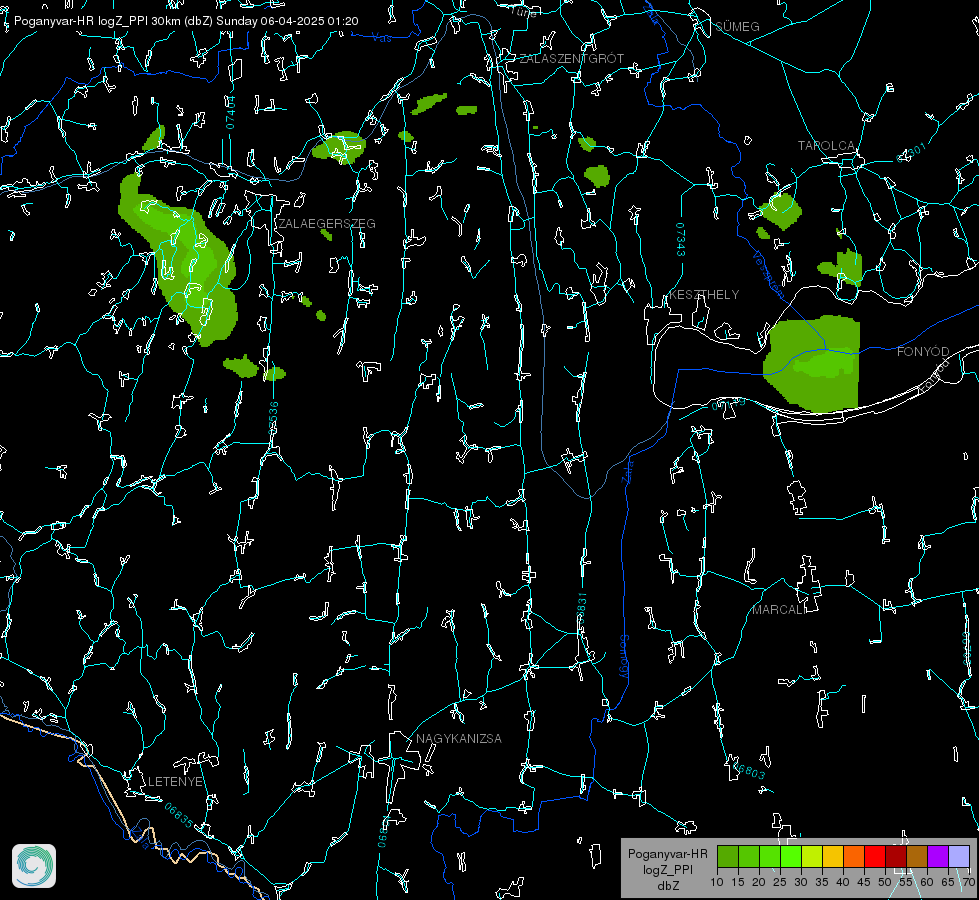Click the 06803 road number label

click(747, 770)
